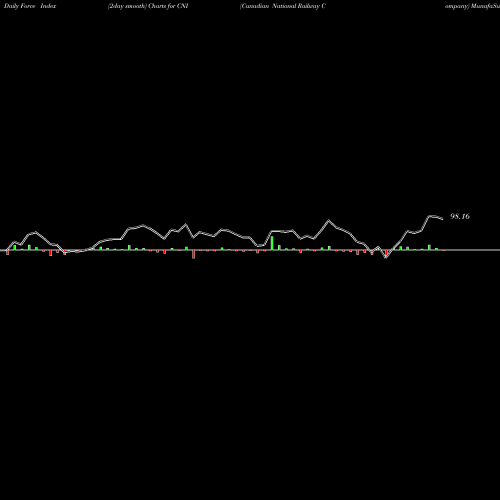The width and height of the screenshot is (500, 500).
Task: Click the 'Daily Force Index' title text
Action: point(30,6)
